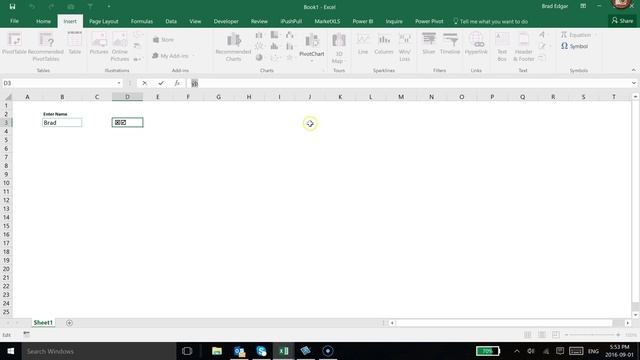This screenshot has height=360, width=640.
Task: Click the Equation button
Action: (x=576, y=35)
